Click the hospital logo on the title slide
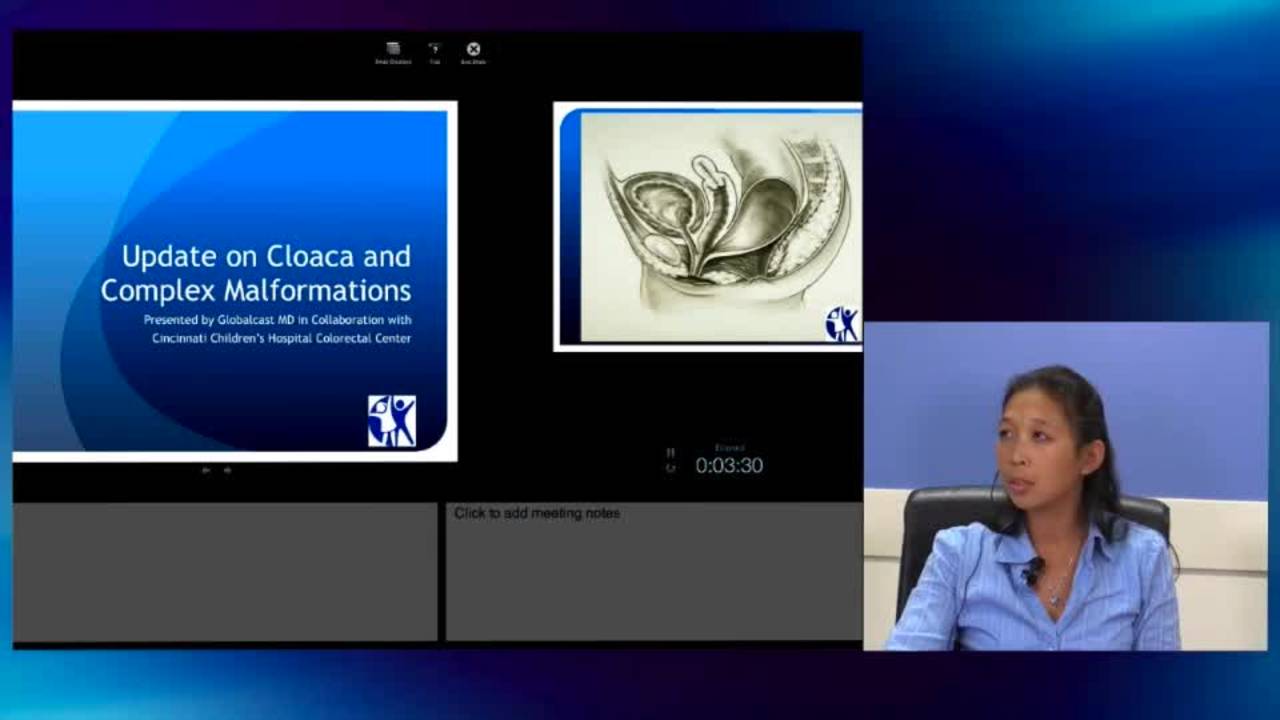Viewport: 1280px width, 720px height. (392, 418)
